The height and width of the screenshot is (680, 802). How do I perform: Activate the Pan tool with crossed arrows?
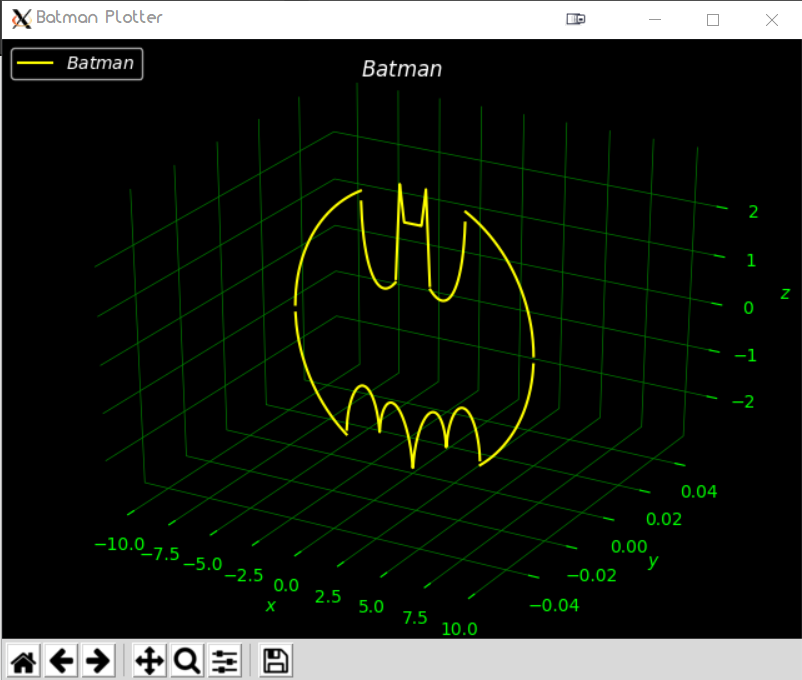tap(149, 661)
